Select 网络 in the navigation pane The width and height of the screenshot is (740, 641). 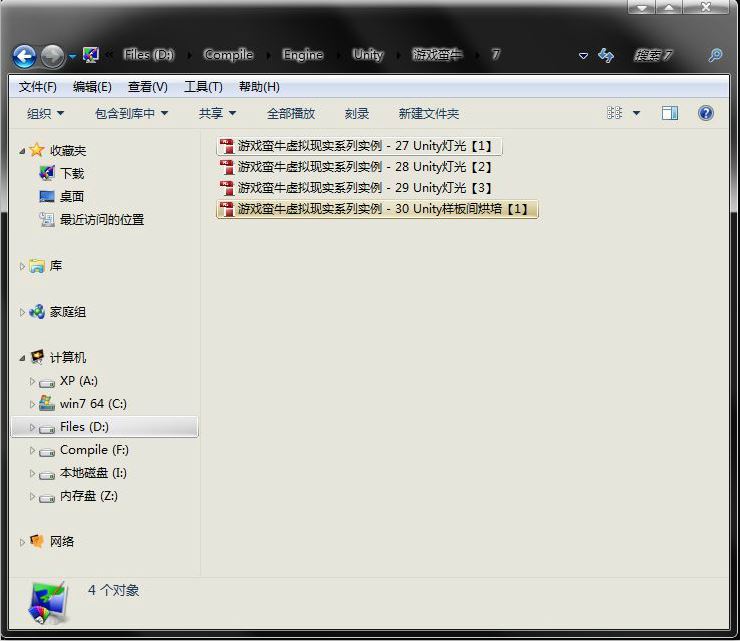tap(62, 542)
